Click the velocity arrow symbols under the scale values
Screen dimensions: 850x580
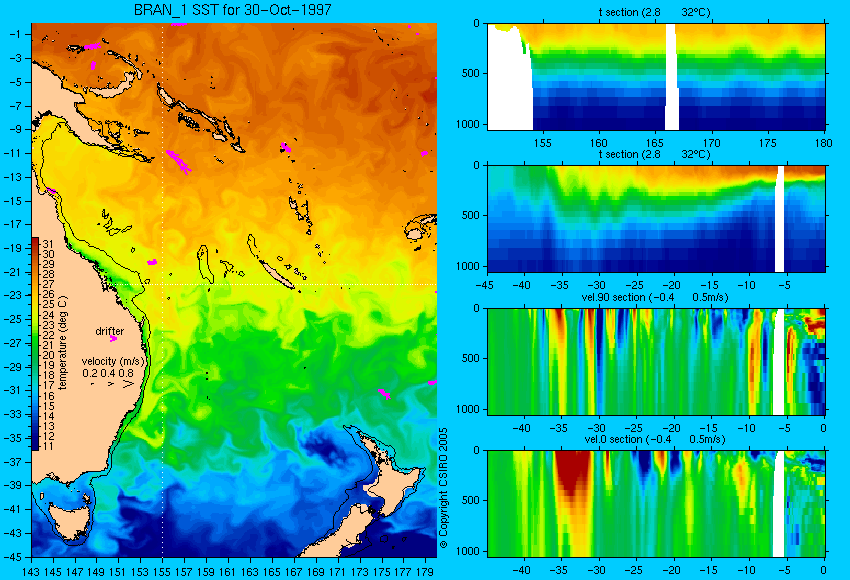(111, 384)
